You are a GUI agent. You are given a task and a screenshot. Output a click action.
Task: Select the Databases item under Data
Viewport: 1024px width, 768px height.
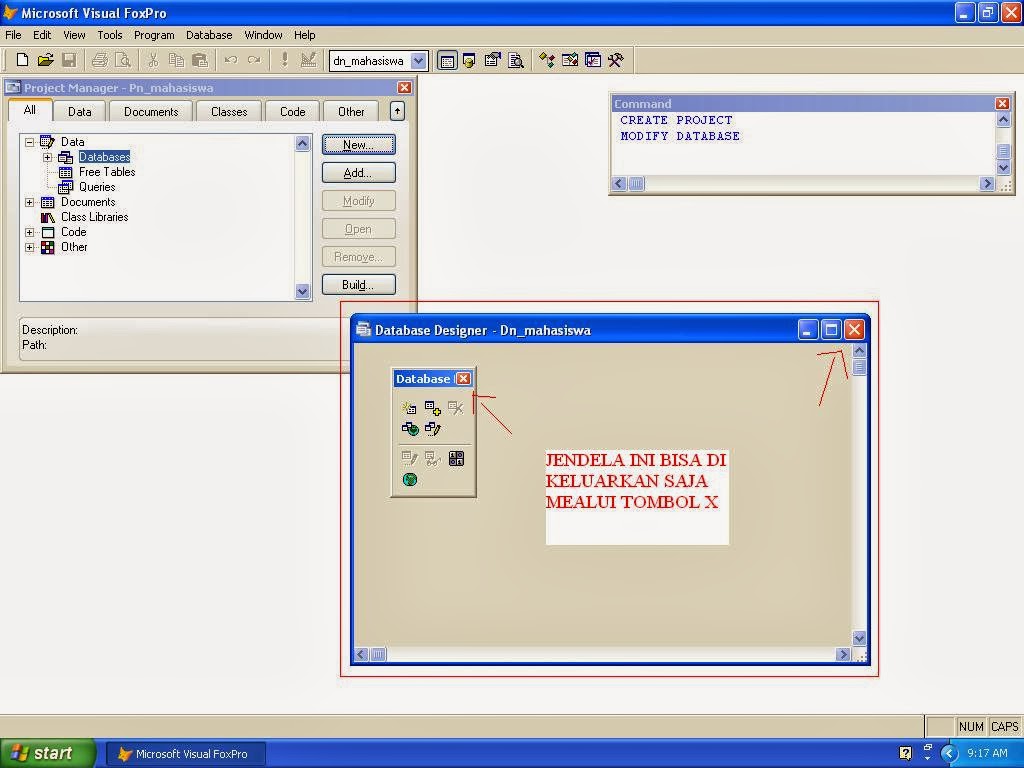104,156
